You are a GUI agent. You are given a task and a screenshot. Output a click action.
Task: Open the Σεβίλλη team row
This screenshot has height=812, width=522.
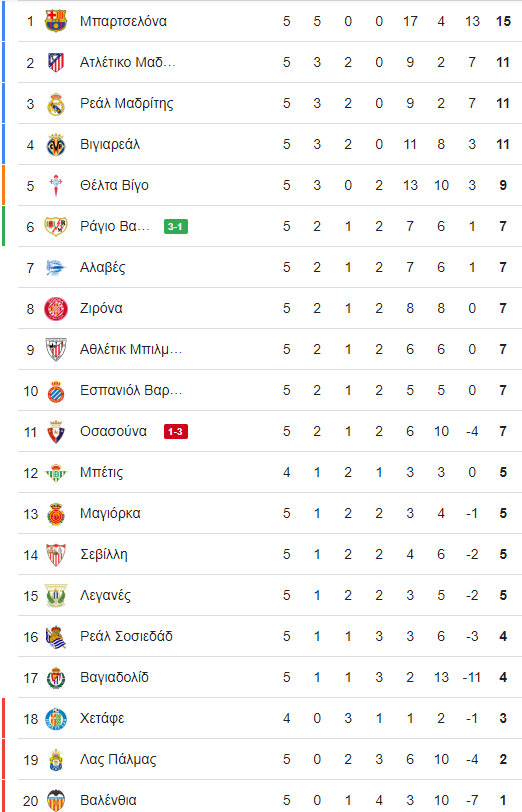tap(270, 555)
